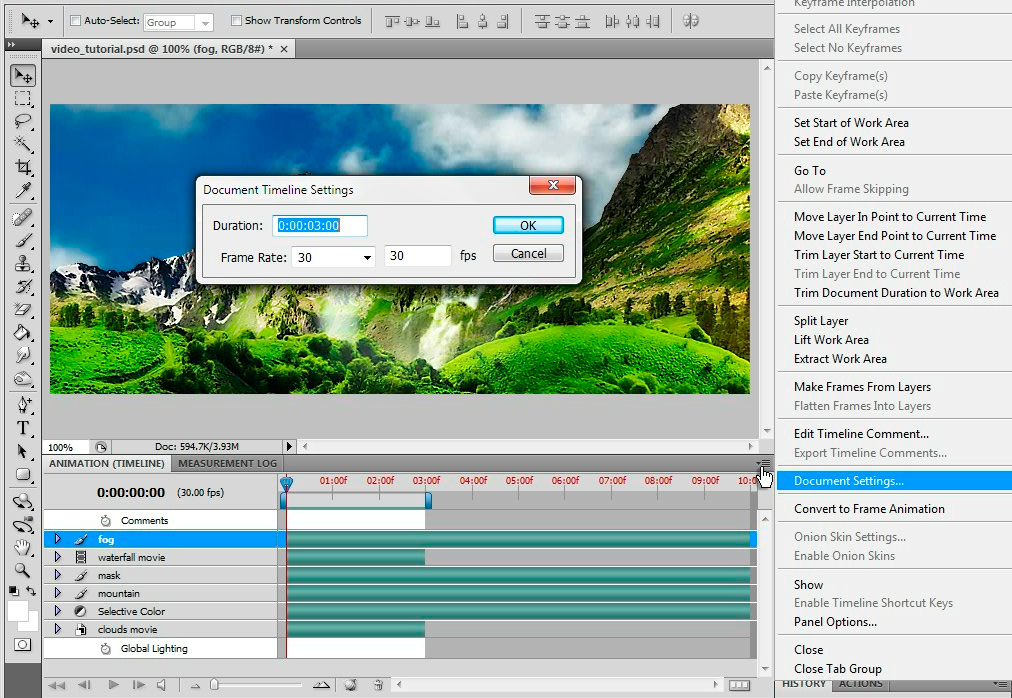Expand the mountain layer row
This screenshot has width=1012, height=698.
pos(57,593)
